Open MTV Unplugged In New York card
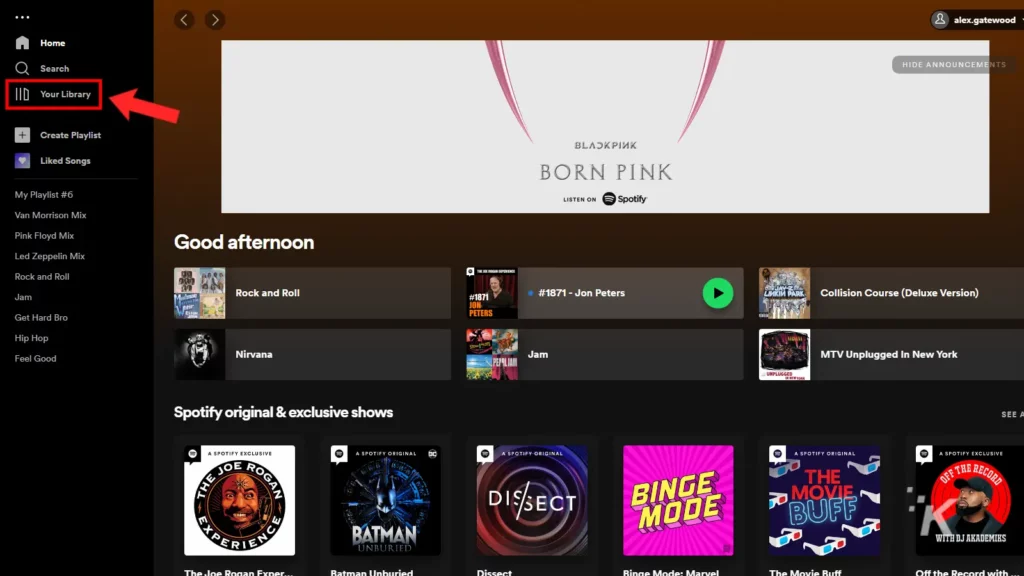Viewport: 1024px width, 576px height. [x=891, y=355]
